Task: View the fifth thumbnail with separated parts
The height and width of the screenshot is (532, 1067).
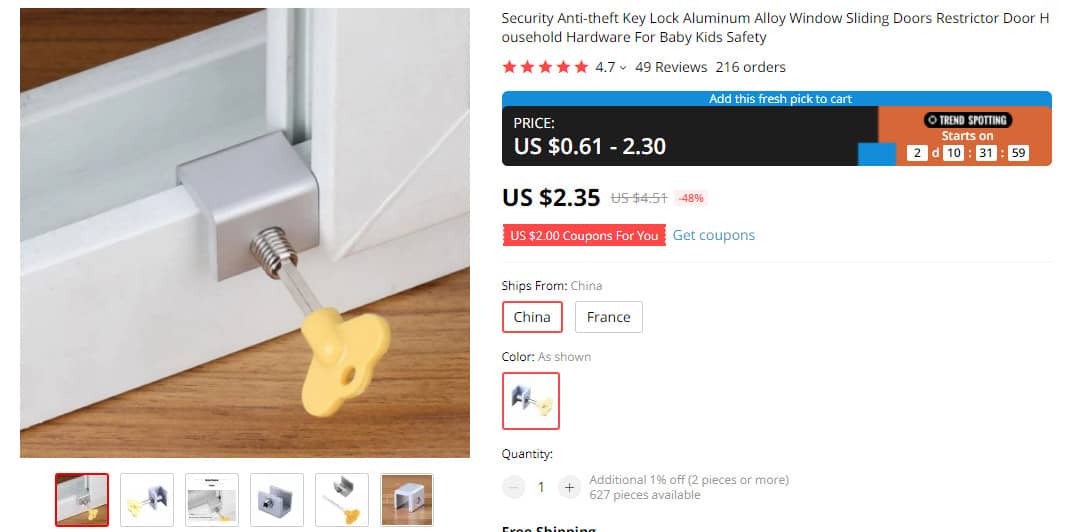Action: click(342, 500)
